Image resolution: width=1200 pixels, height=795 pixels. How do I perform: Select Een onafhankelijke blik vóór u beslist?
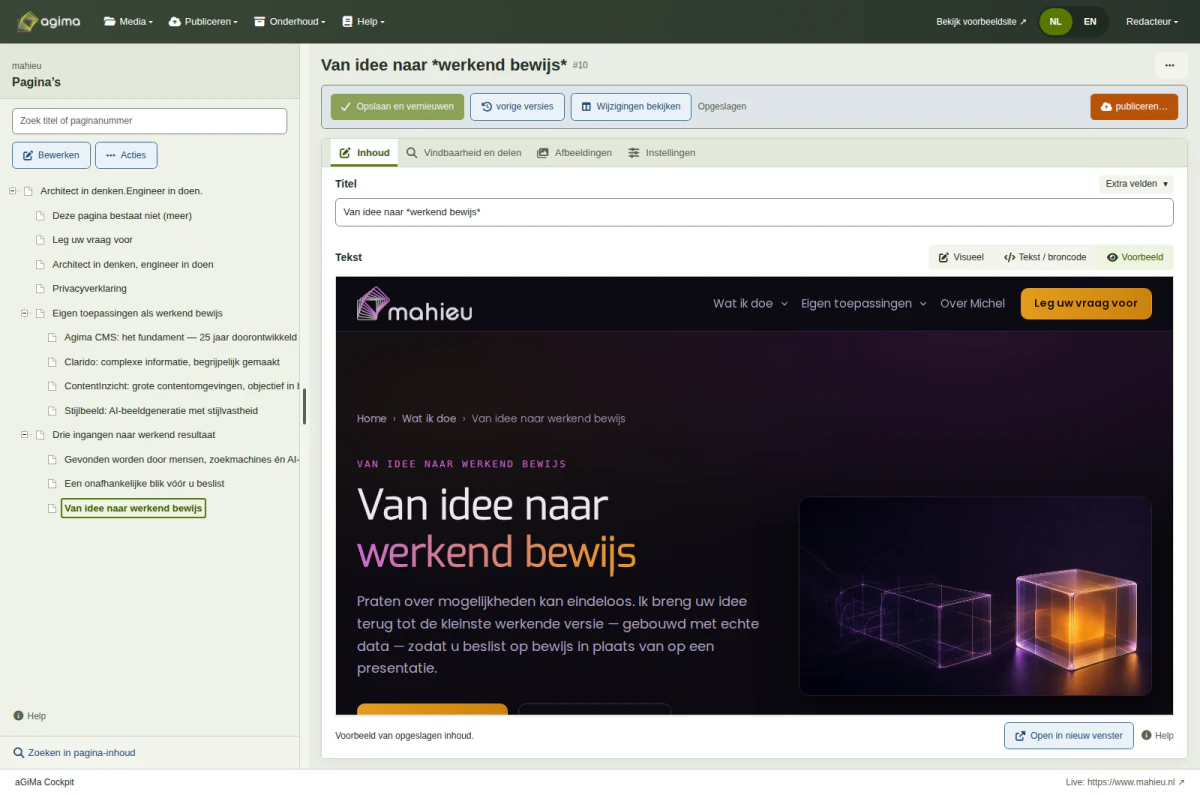pos(144,483)
